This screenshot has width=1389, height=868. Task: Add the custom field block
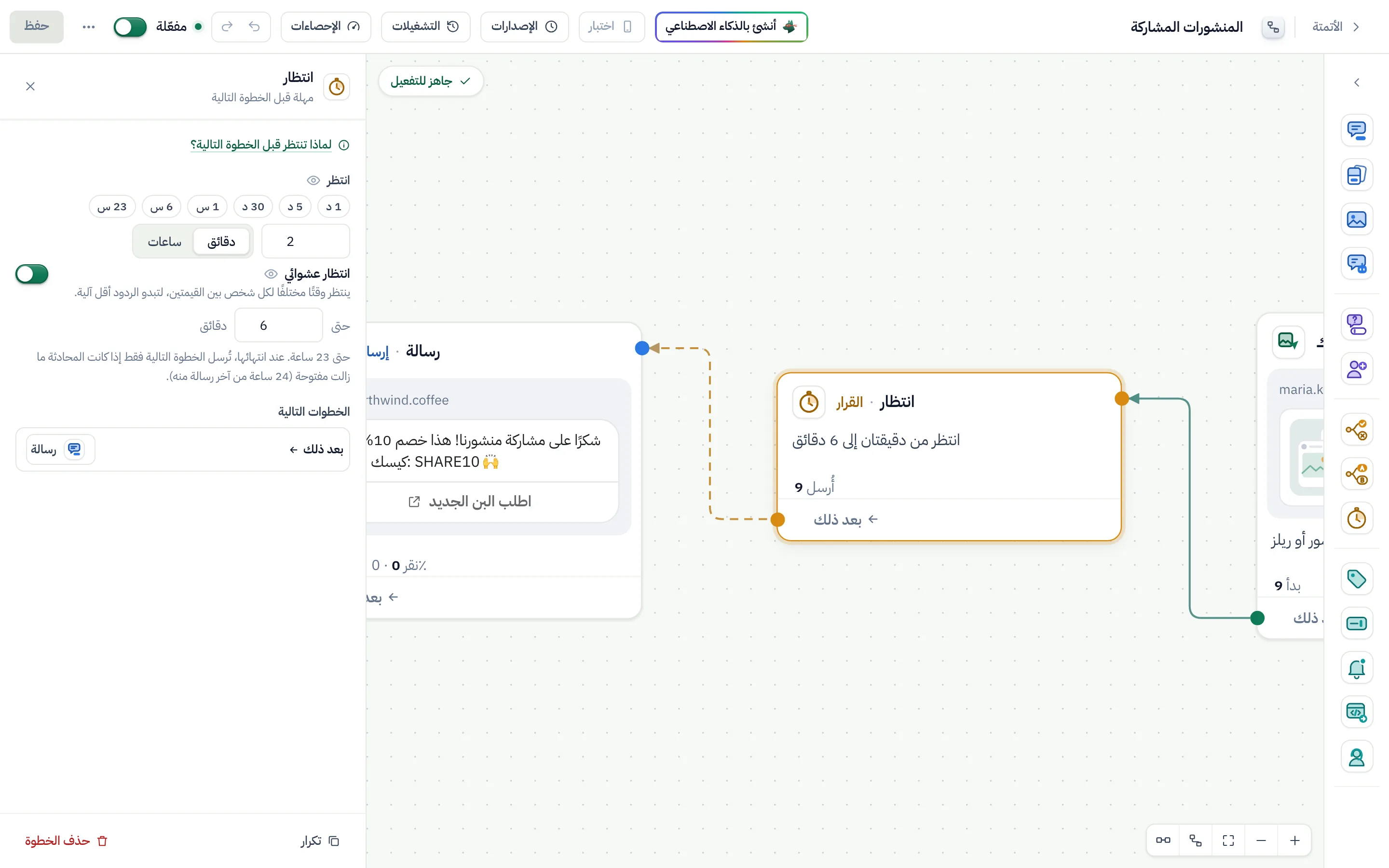click(x=1356, y=624)
